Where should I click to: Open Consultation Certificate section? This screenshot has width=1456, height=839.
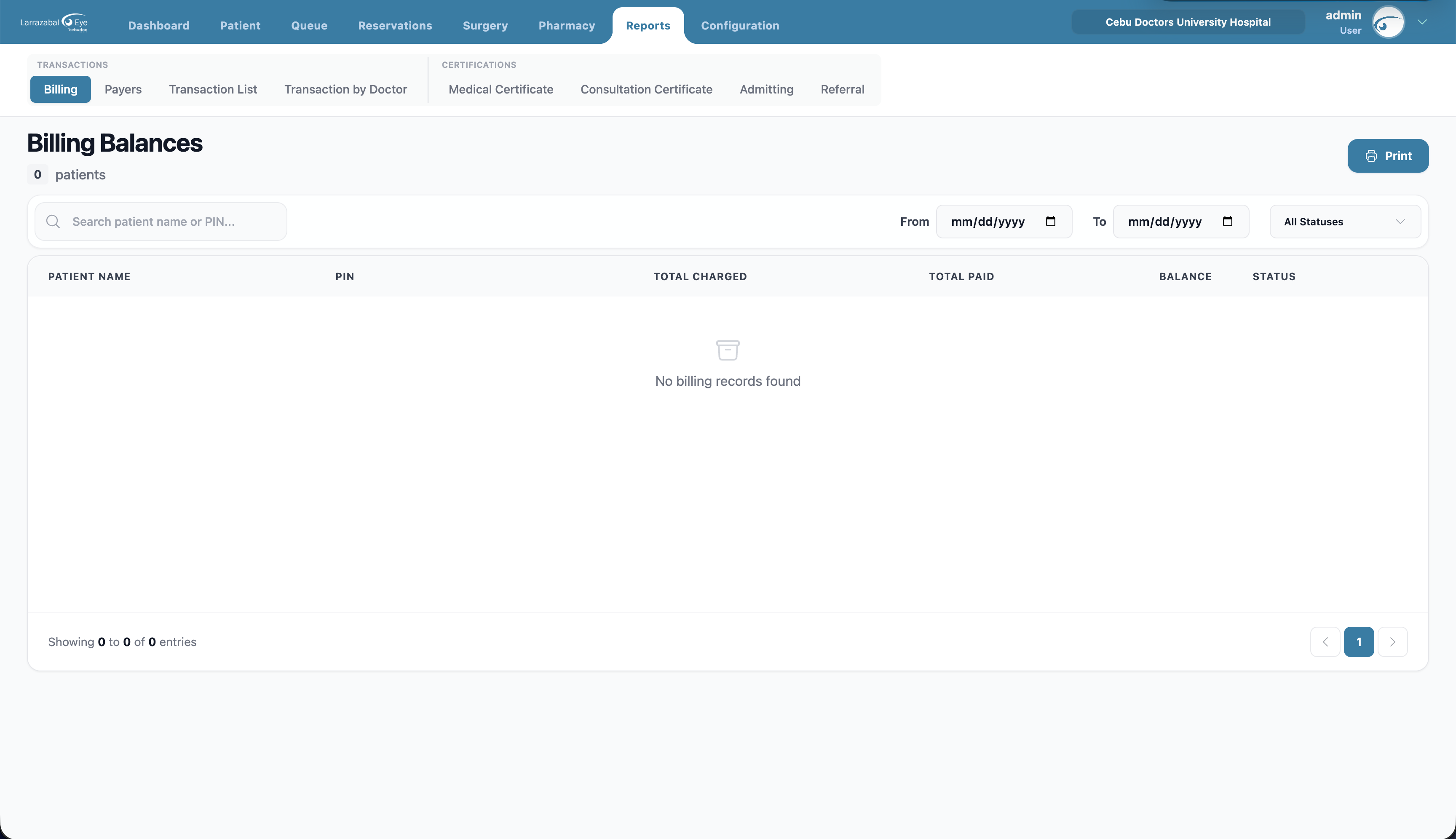coord(646,89)
